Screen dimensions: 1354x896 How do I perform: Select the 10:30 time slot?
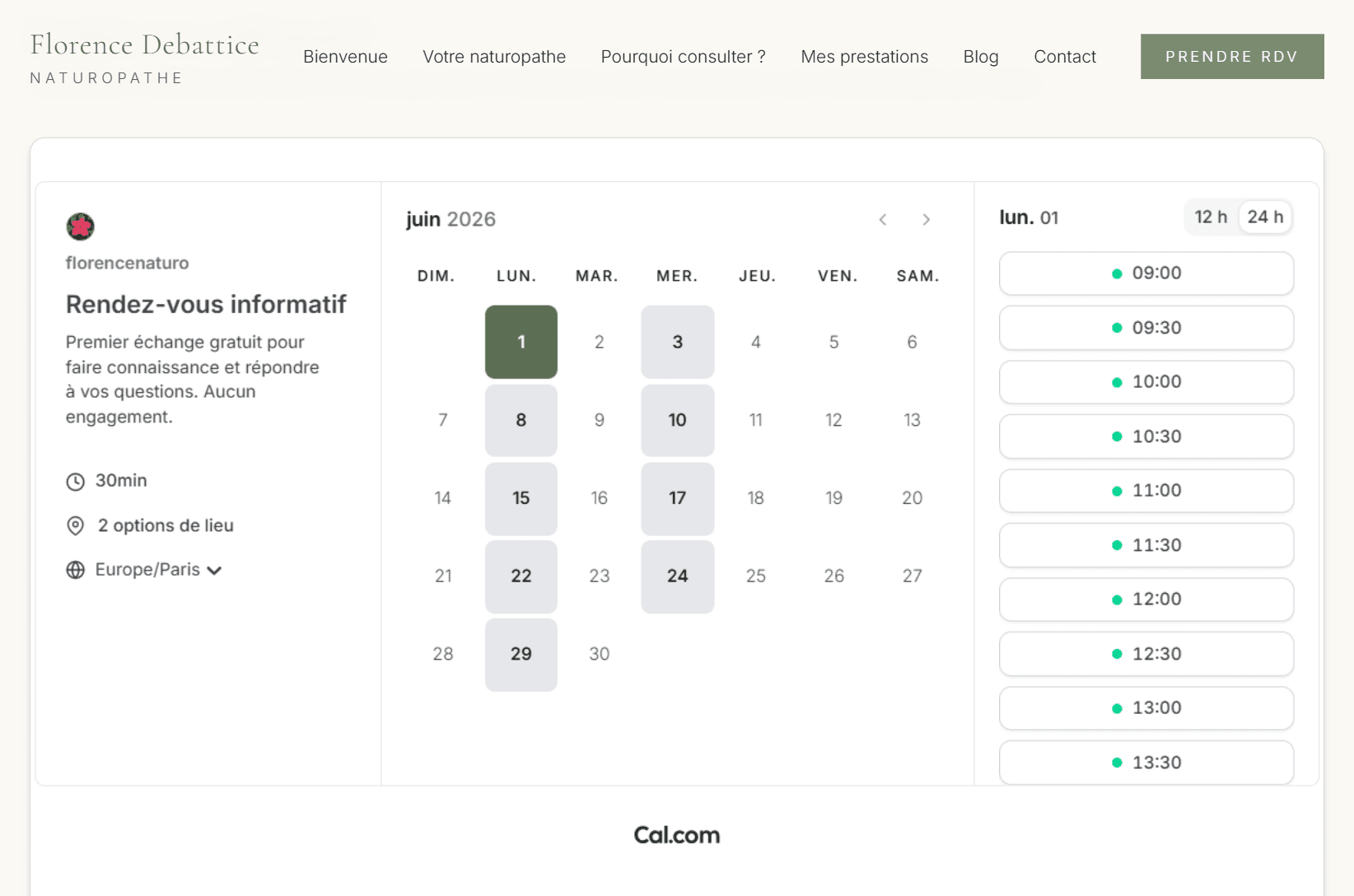(1146, 436)
